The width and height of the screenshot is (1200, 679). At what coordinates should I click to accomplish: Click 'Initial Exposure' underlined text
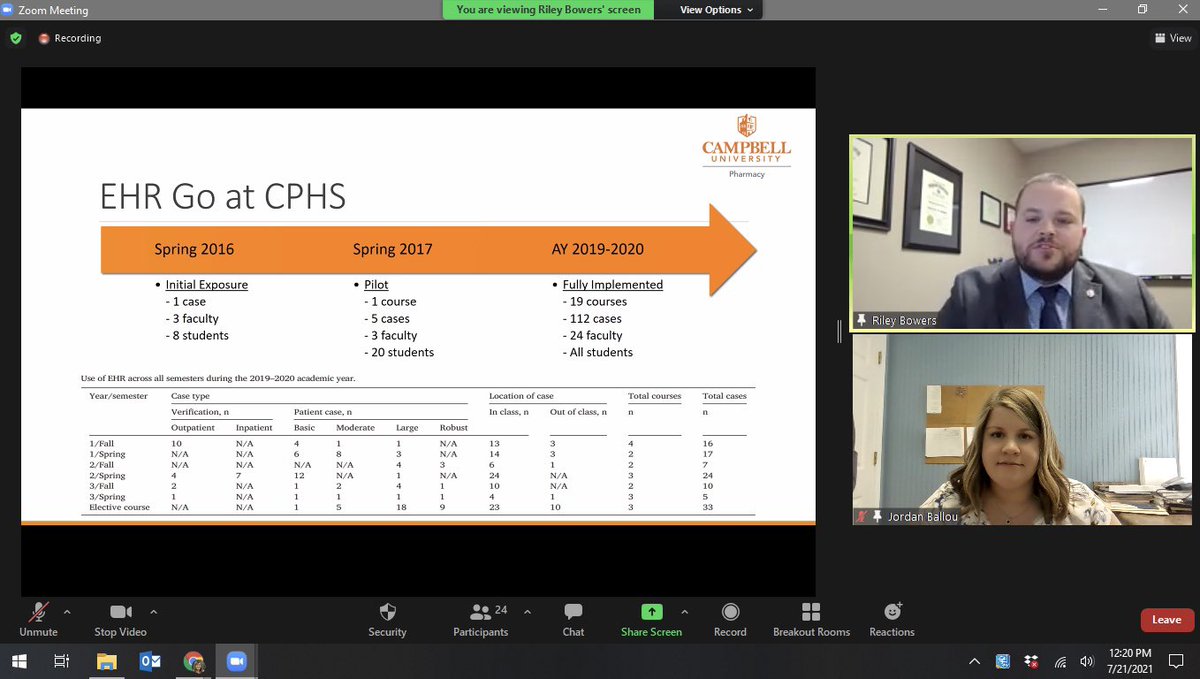coord(206,285)
